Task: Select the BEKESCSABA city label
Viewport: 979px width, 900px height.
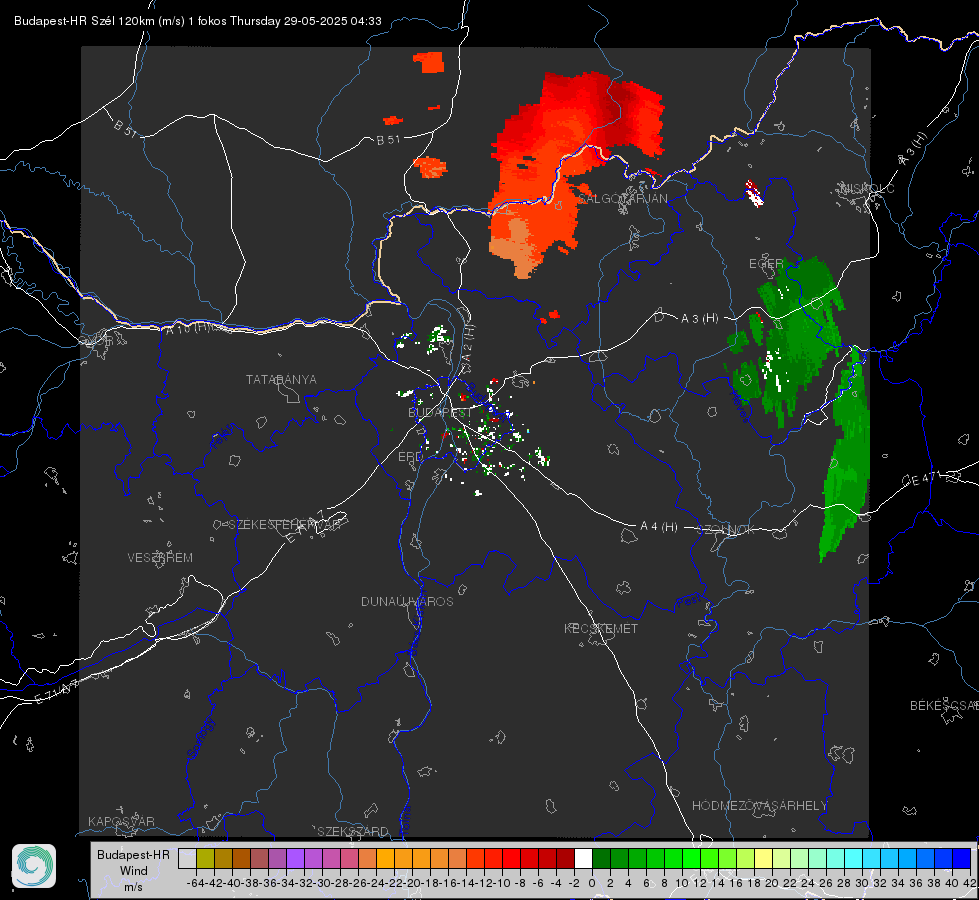Action: point(944,706)
